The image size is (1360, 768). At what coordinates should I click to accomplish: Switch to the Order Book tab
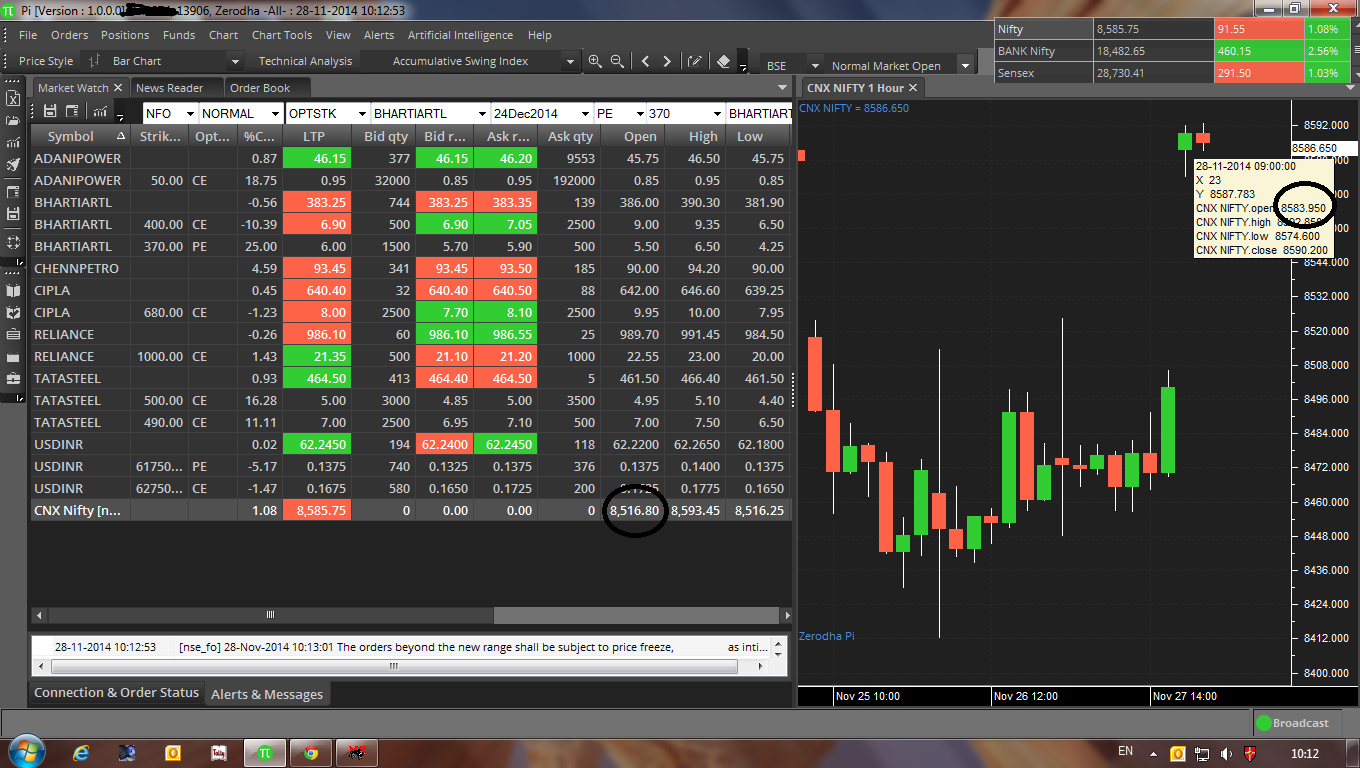(x=260, y=88)
